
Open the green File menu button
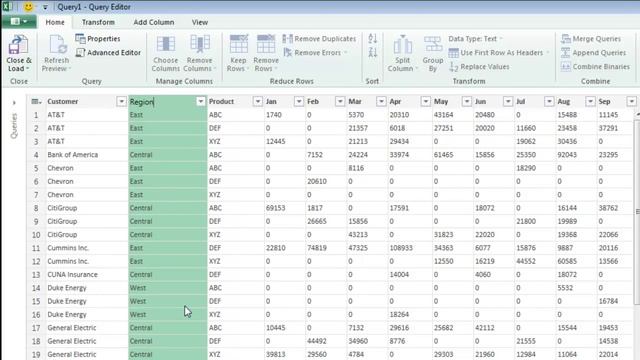(x=19, y=21)
